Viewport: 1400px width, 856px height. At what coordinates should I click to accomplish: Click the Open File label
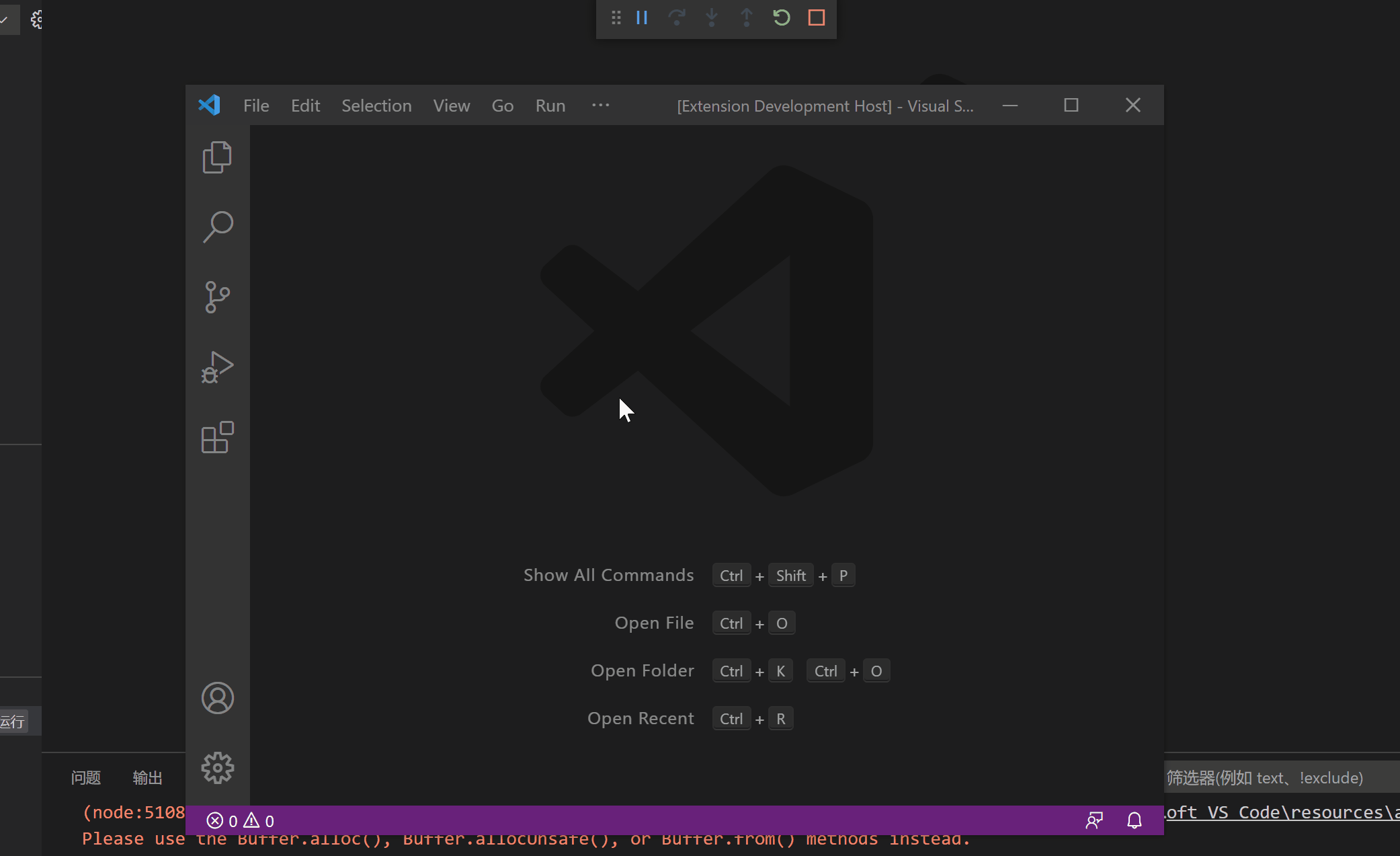tap(655, 623)
